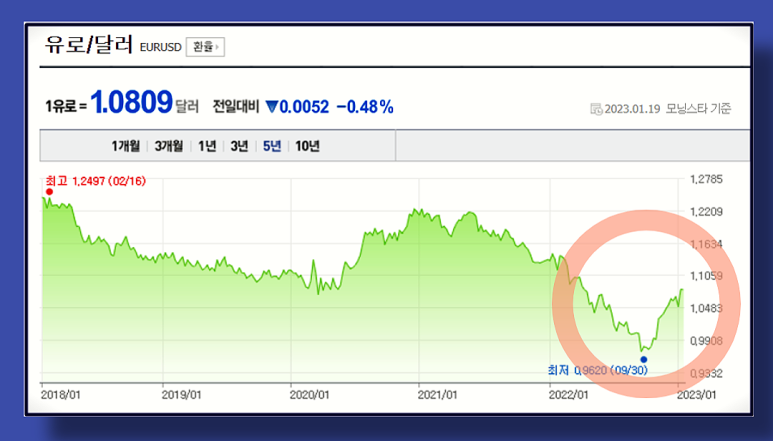773x441 pixels.
Task: Click the 1.1059 y-axis value
Action: point(706,276)
